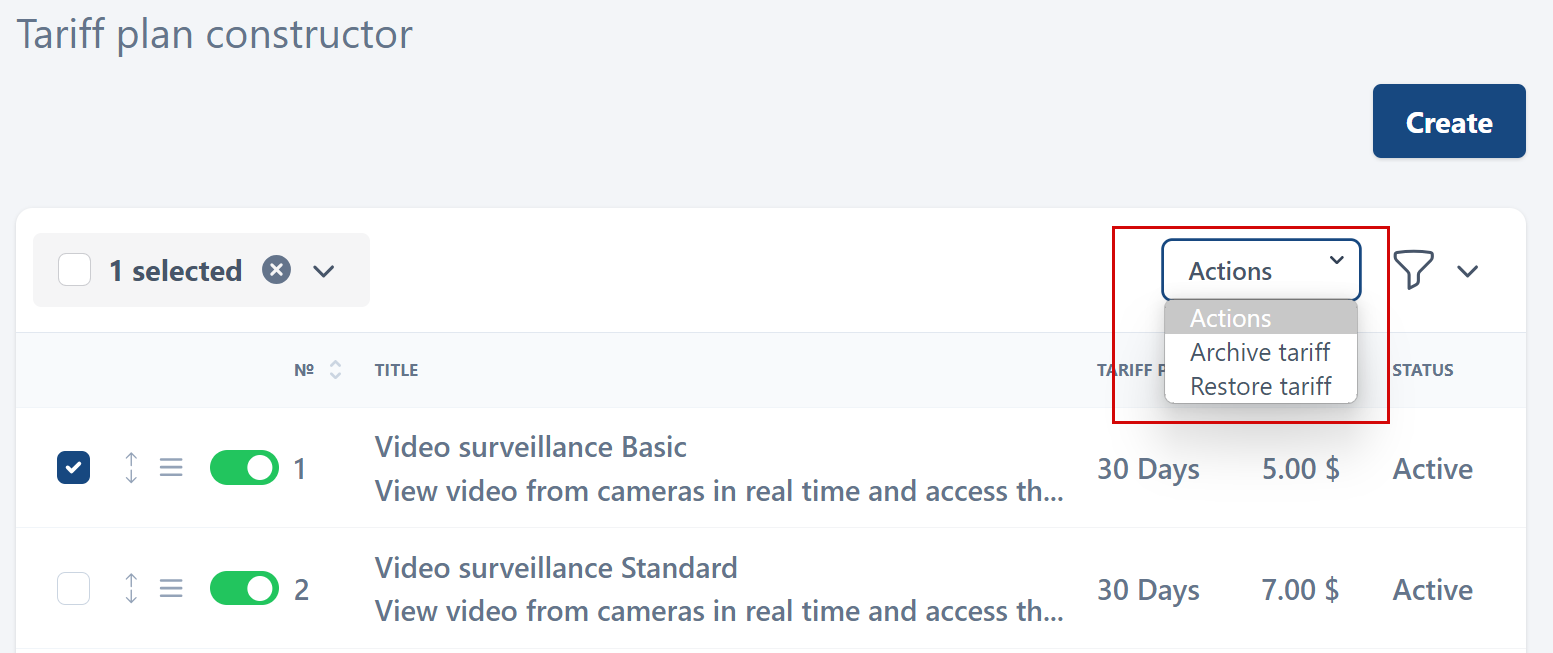
Task: Open the Video surveillance Basic tariff link
Action: [530, 447]
